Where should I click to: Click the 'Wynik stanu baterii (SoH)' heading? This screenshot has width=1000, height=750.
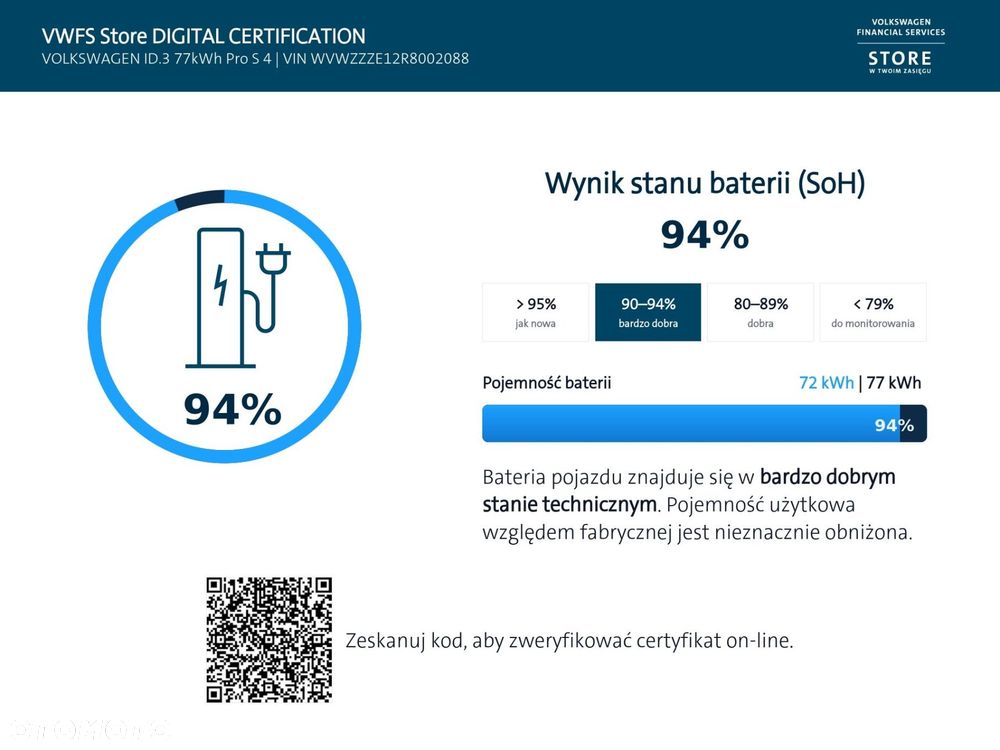tap(705, 183)
